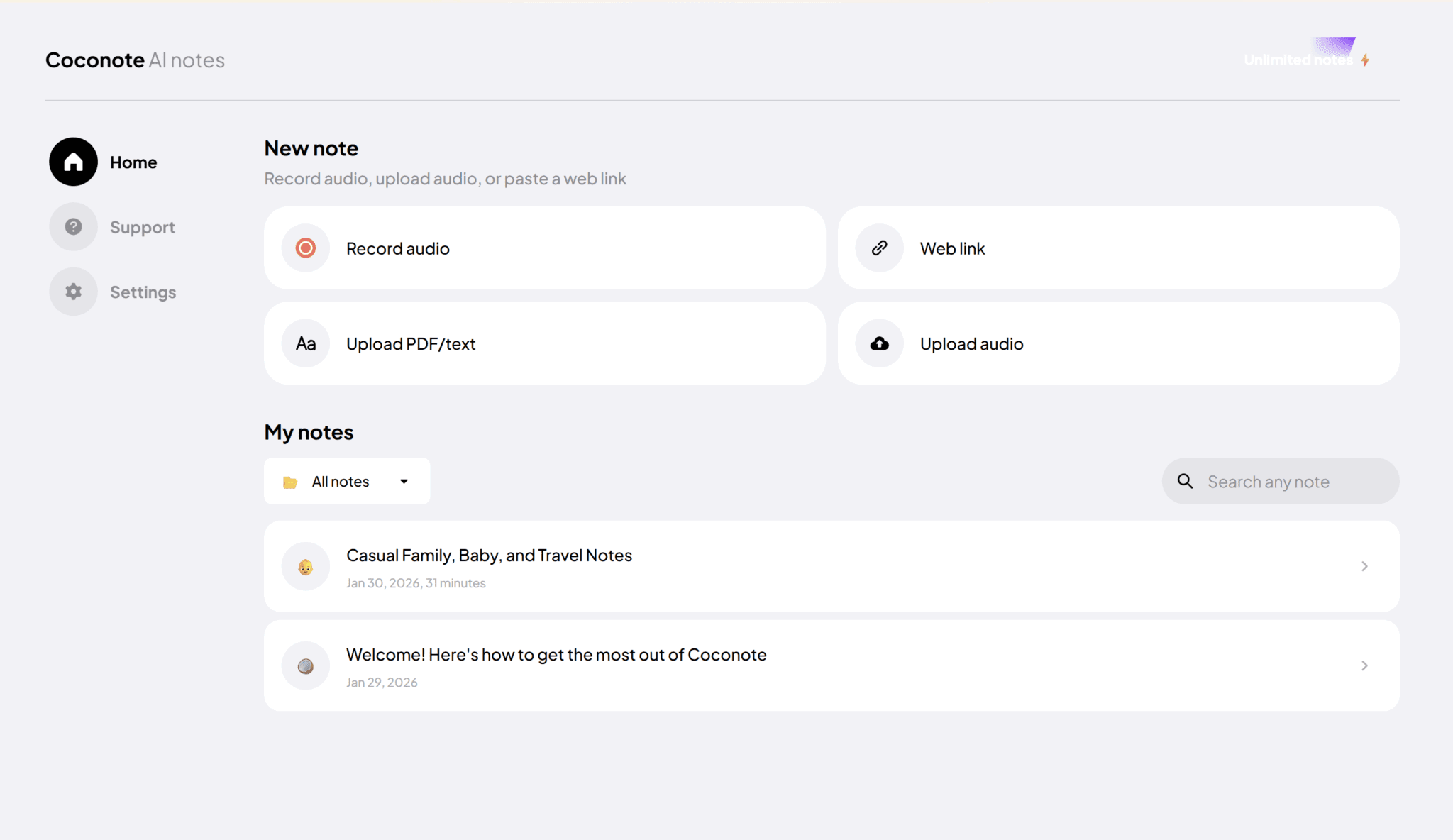
Task: Go to Support in sidebar
Action: (x=143, y=228)
